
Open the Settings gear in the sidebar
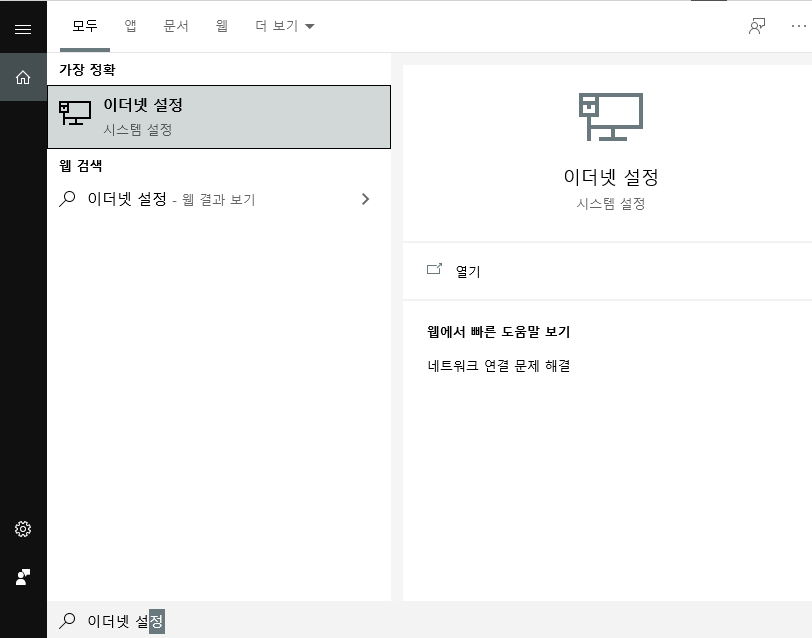tap(23, 529)
